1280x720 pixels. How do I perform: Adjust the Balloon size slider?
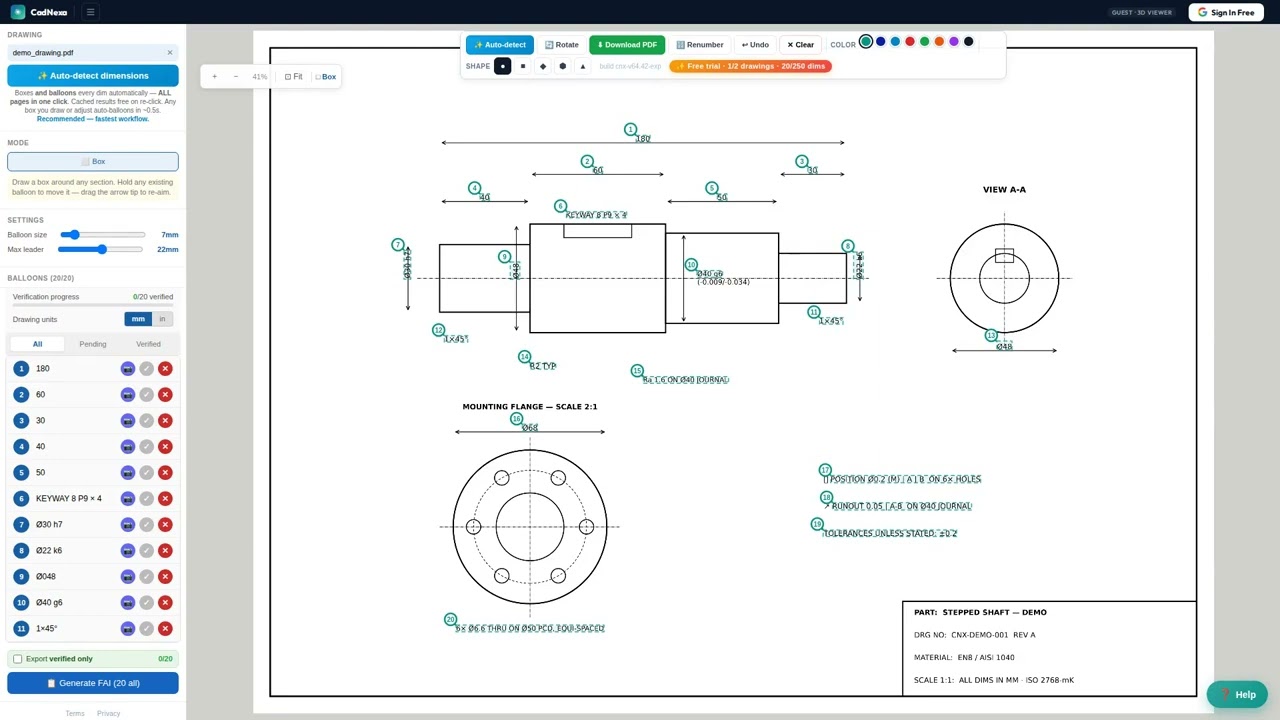click(103, 235)
